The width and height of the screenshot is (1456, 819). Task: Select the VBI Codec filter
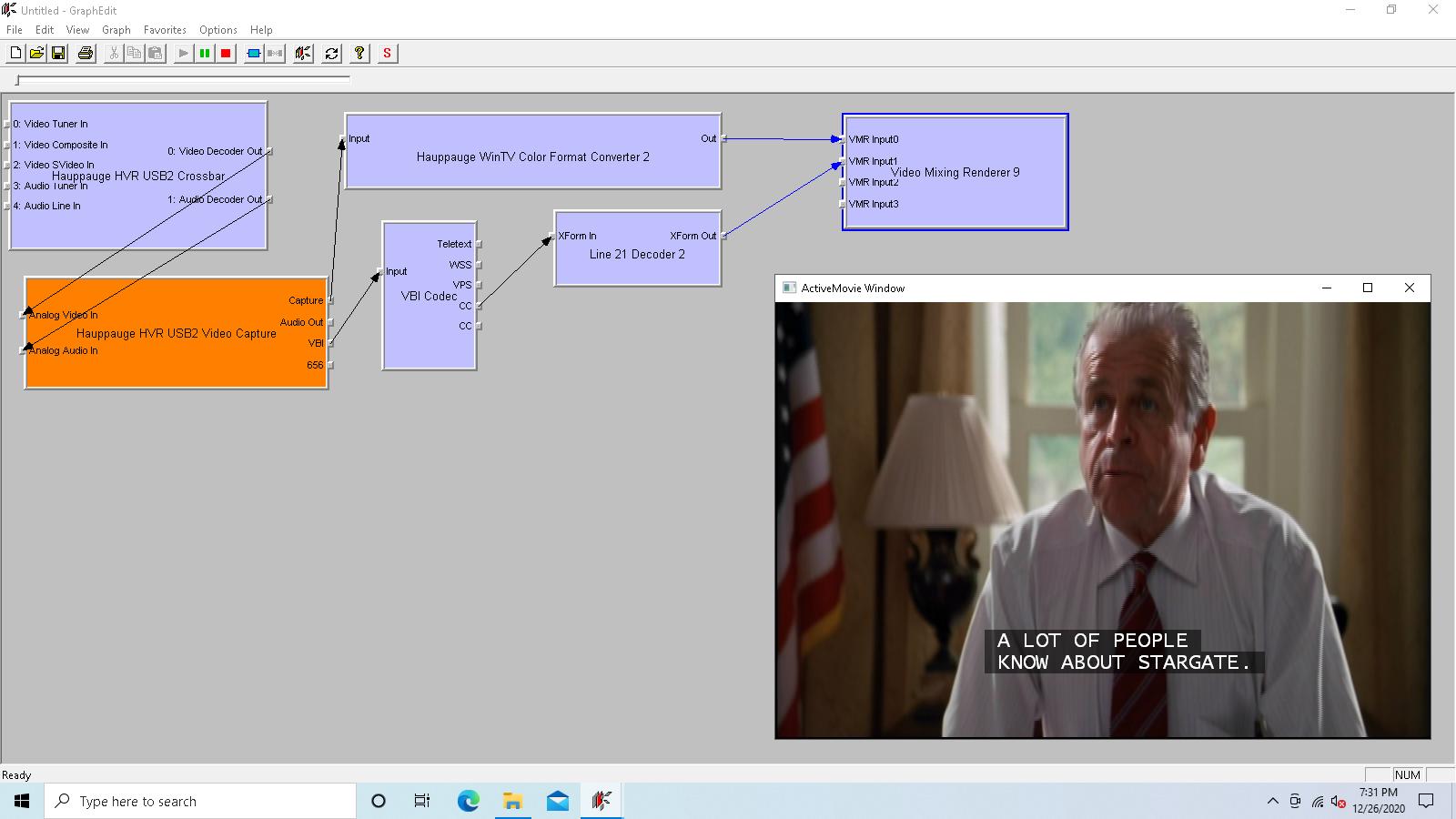point(430,296)
